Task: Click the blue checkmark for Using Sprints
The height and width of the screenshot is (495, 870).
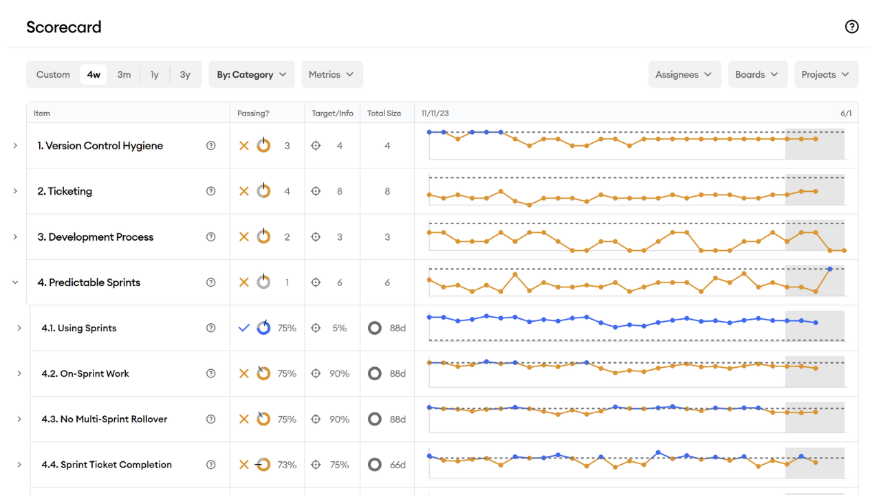Action: [x=243, y=328]
